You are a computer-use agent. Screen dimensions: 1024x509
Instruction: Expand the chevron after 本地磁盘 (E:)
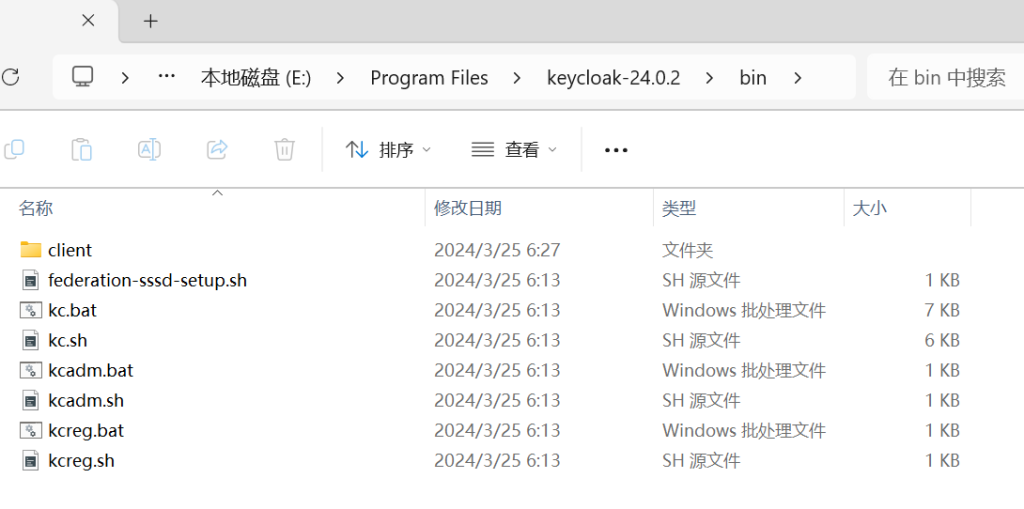(x=340, y=78)
